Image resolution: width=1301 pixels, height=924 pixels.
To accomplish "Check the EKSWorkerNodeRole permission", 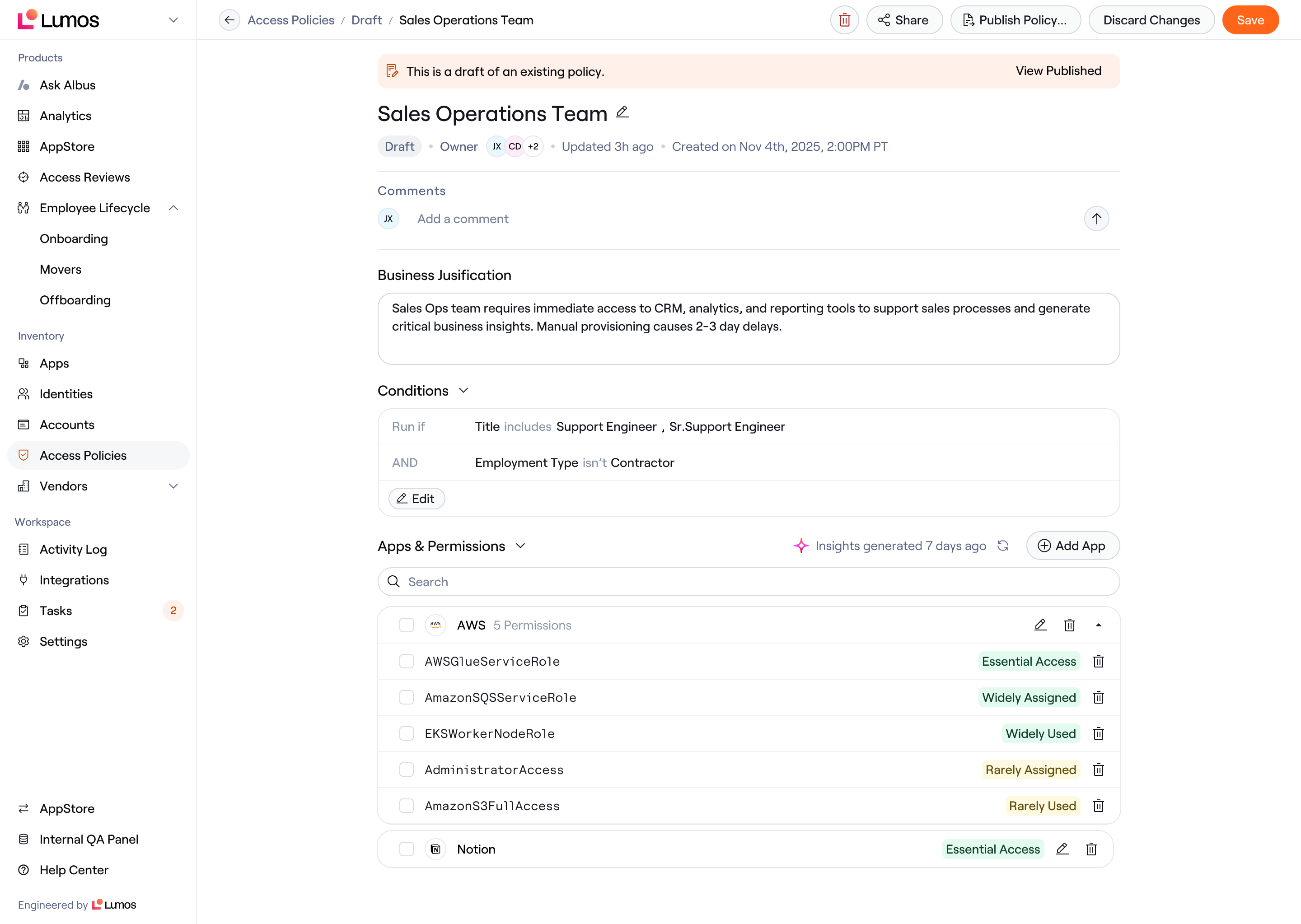I will pos(407,733).
